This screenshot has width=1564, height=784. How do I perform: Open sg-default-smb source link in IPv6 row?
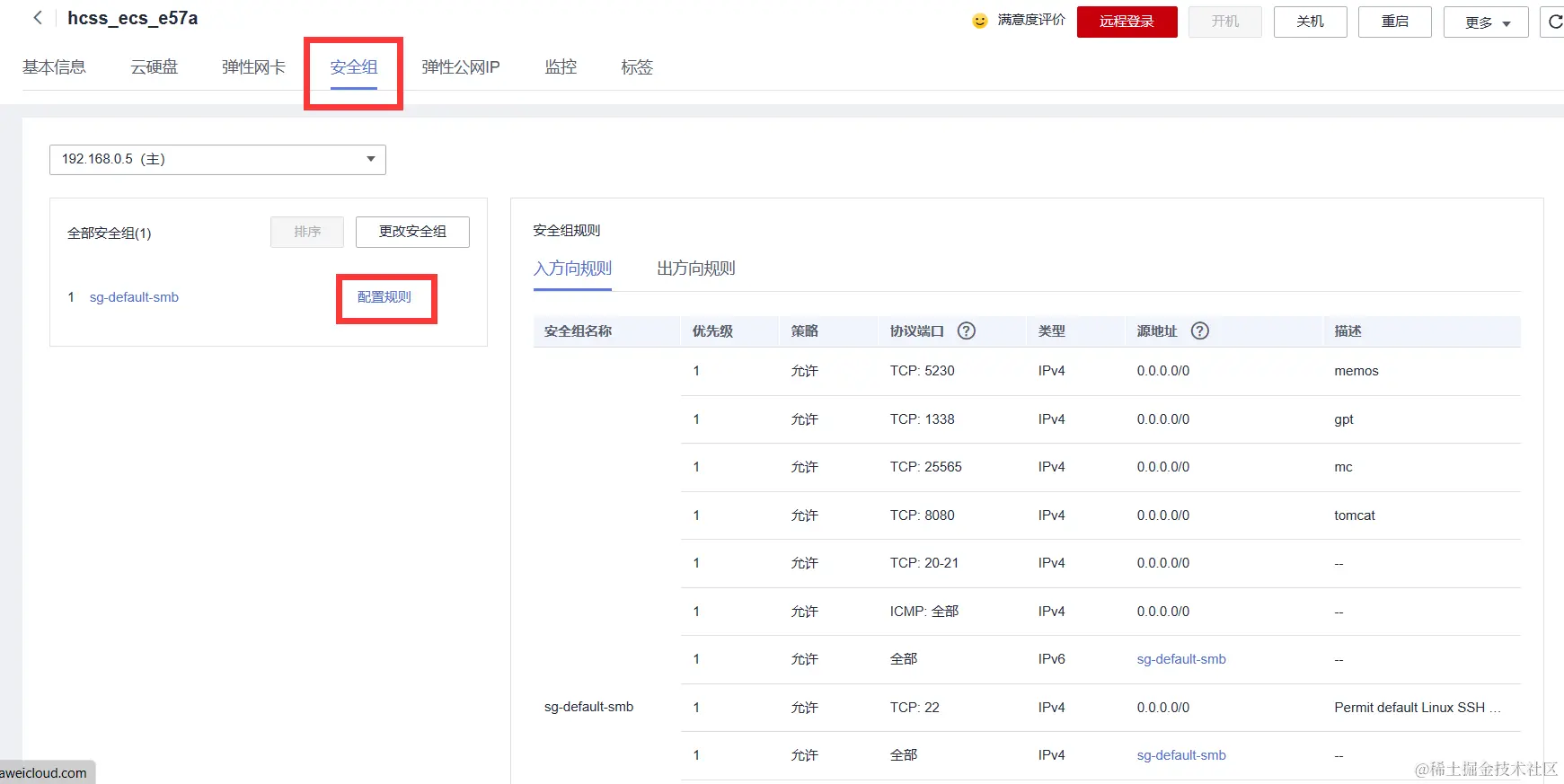(x=1181, y=659)
